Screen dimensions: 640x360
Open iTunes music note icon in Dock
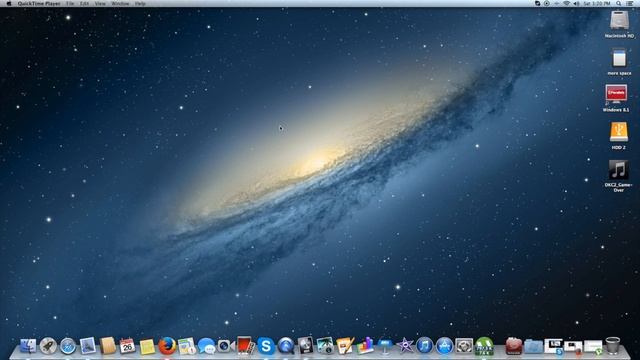[424, 346]
